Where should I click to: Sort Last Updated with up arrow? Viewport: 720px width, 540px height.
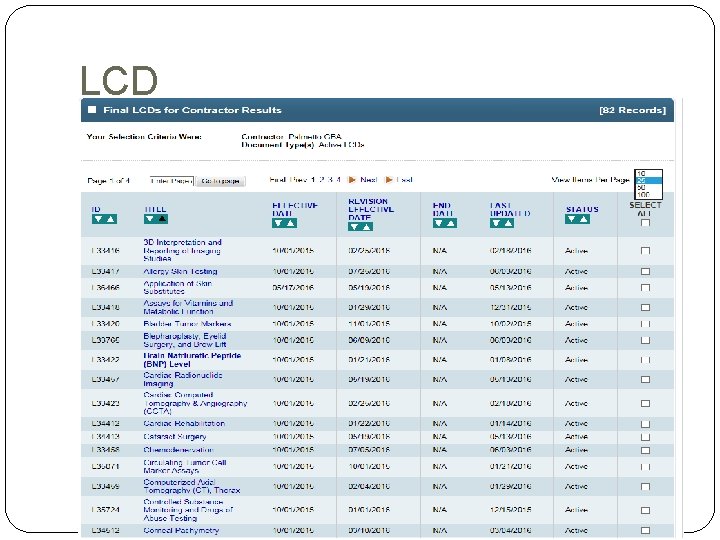click(508, 223)
